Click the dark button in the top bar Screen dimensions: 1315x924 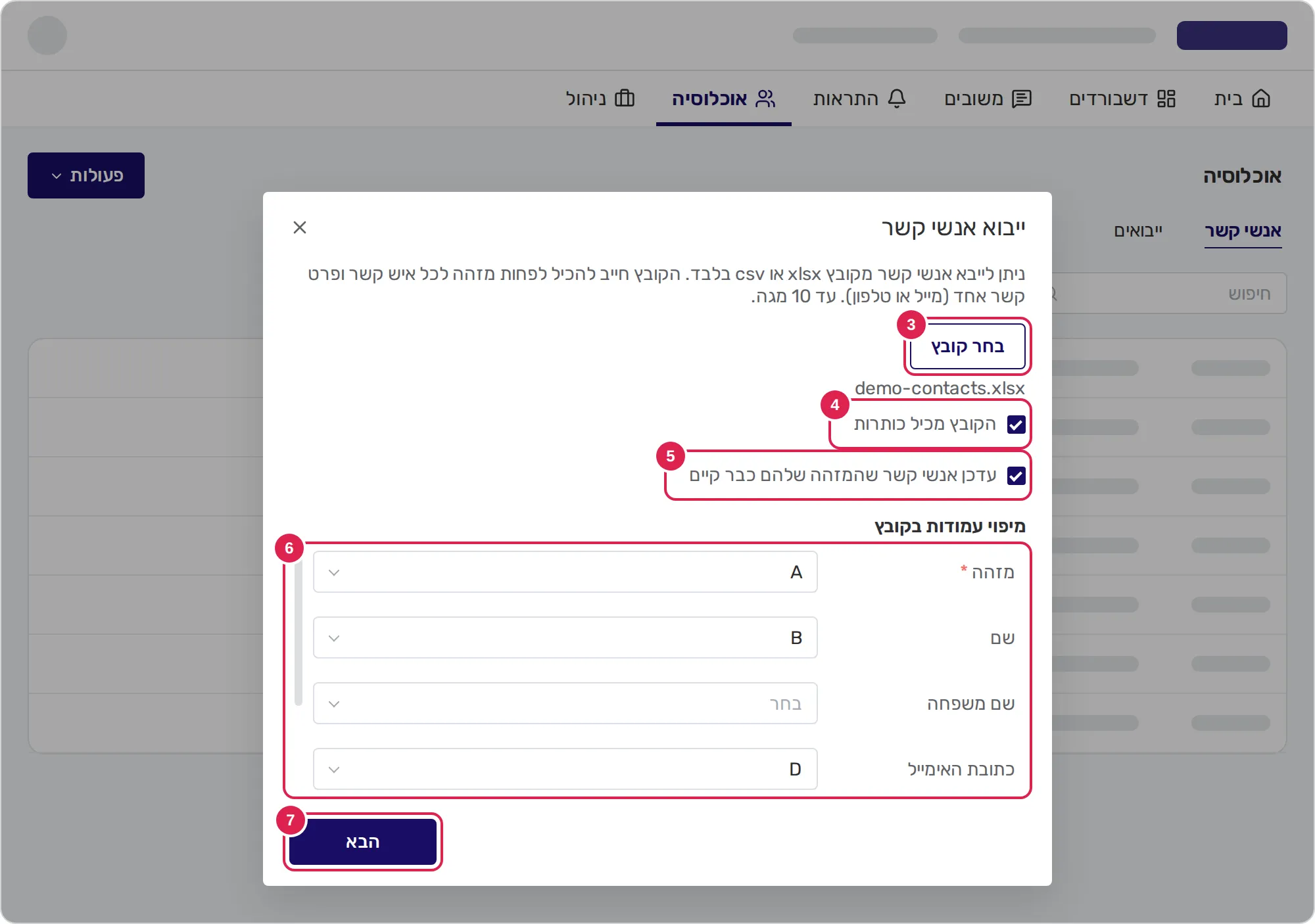pyautogui.click(x=1232, y=35)
